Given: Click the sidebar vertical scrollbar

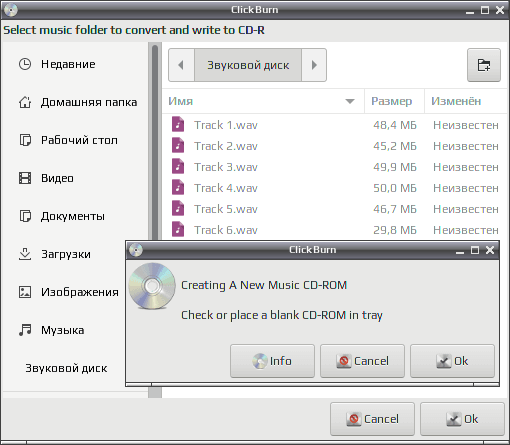Looking at the screenshot, I should (155, 143).
